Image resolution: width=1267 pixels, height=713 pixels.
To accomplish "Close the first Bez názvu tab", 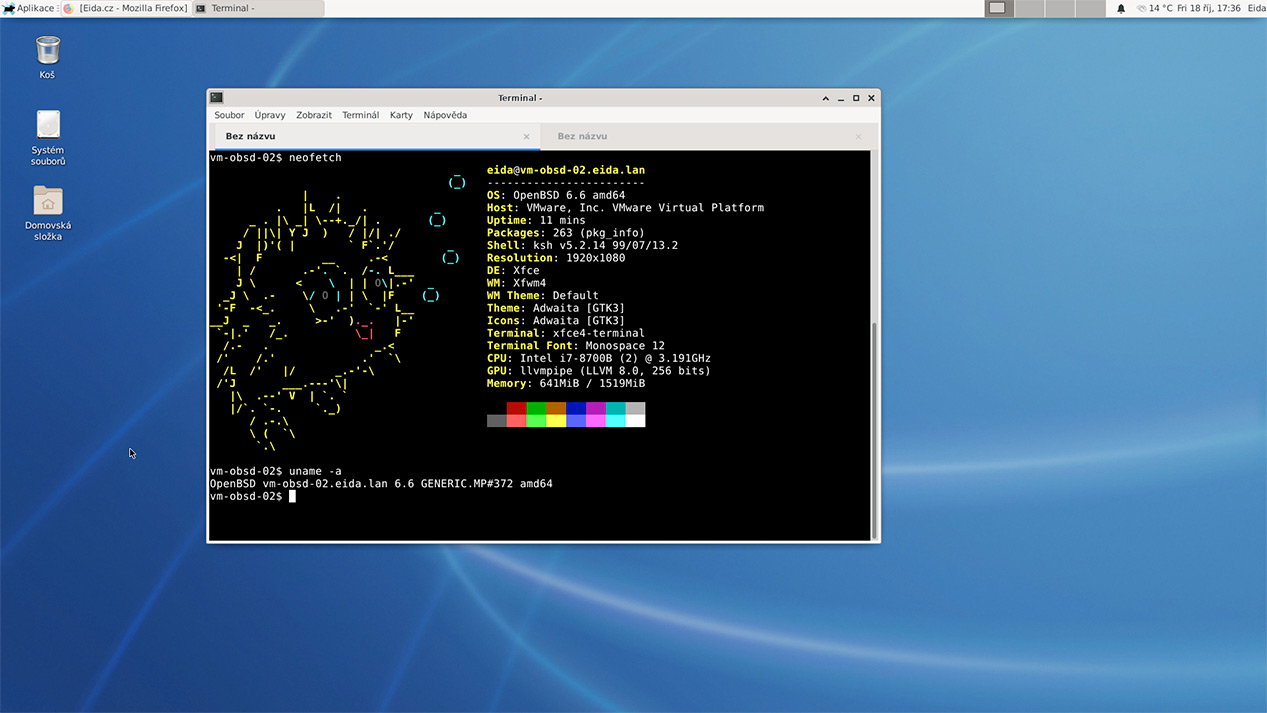I will [527, 137].
